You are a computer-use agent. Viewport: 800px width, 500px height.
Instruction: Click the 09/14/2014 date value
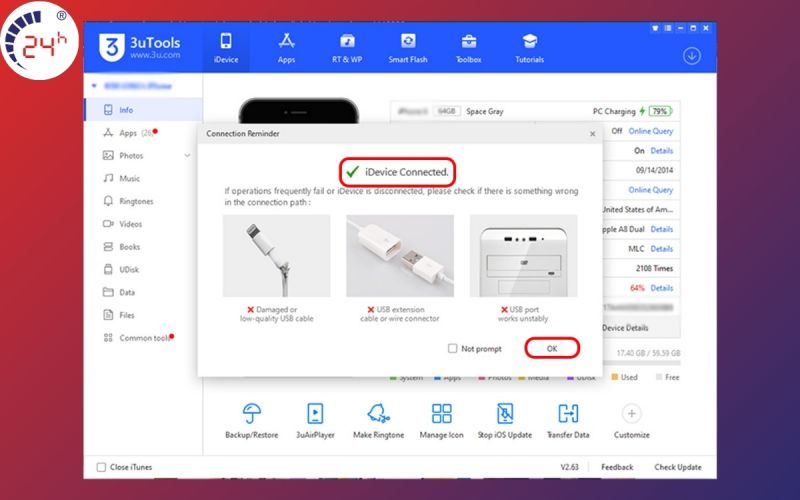point(654,170)
